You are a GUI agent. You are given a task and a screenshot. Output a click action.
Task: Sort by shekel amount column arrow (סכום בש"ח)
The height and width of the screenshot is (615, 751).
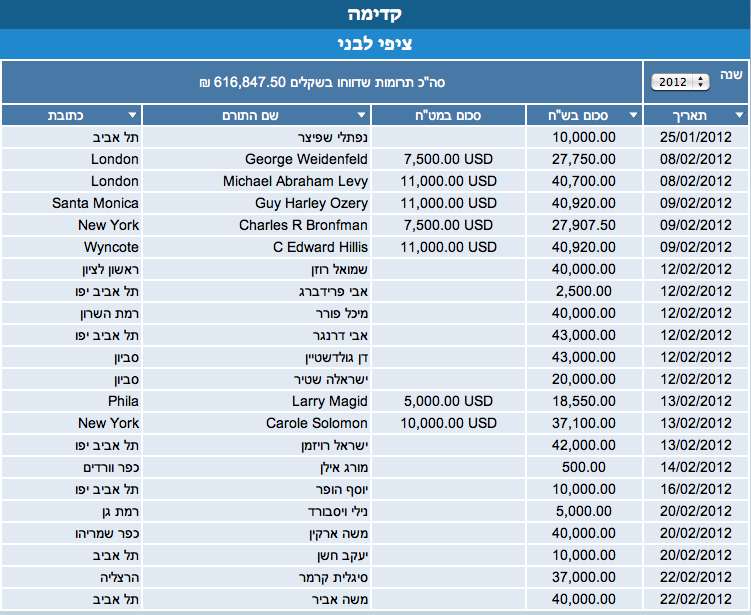point(633,115)
